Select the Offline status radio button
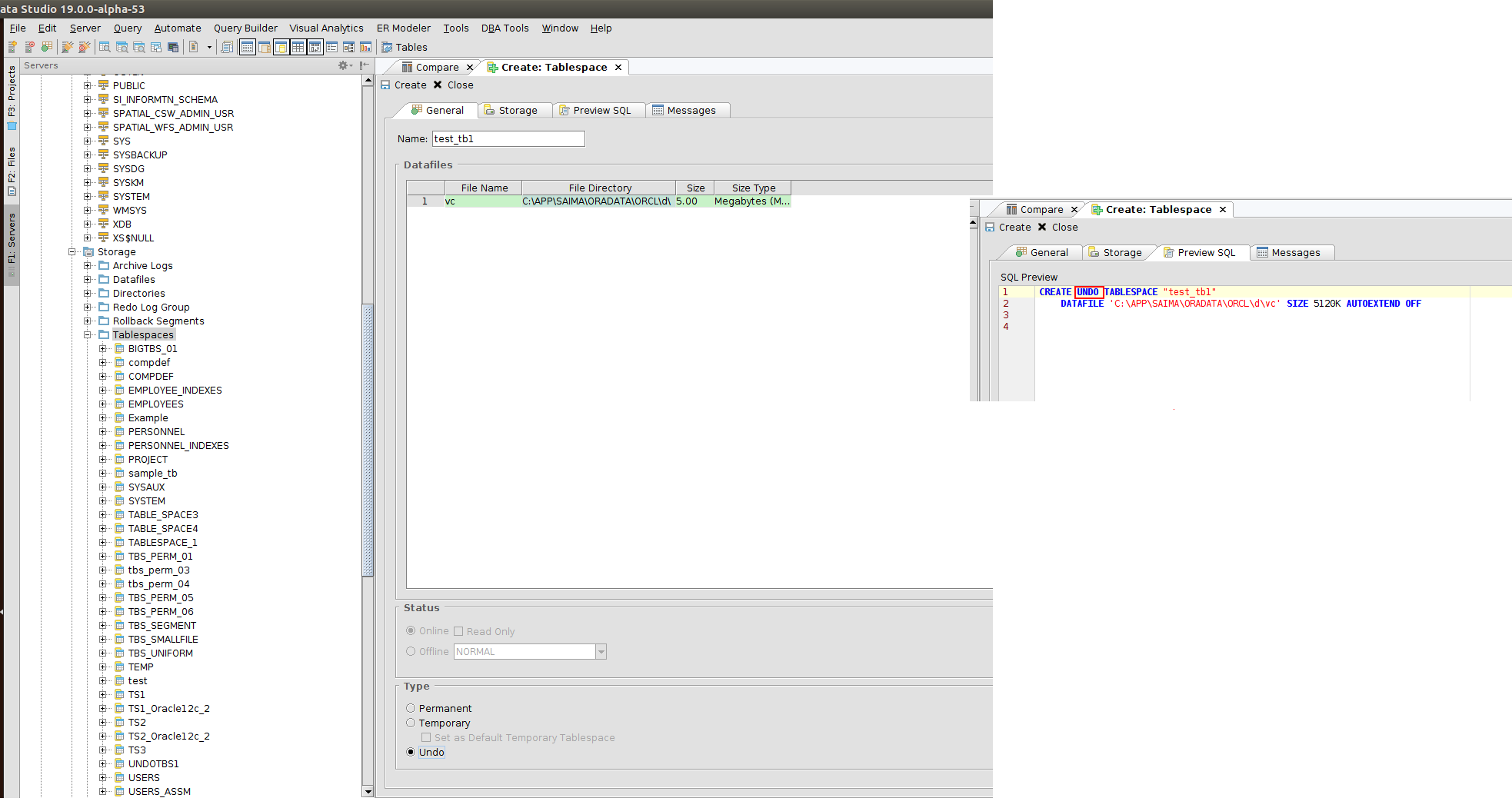The image size is (1512, 808). coord(411,652)
